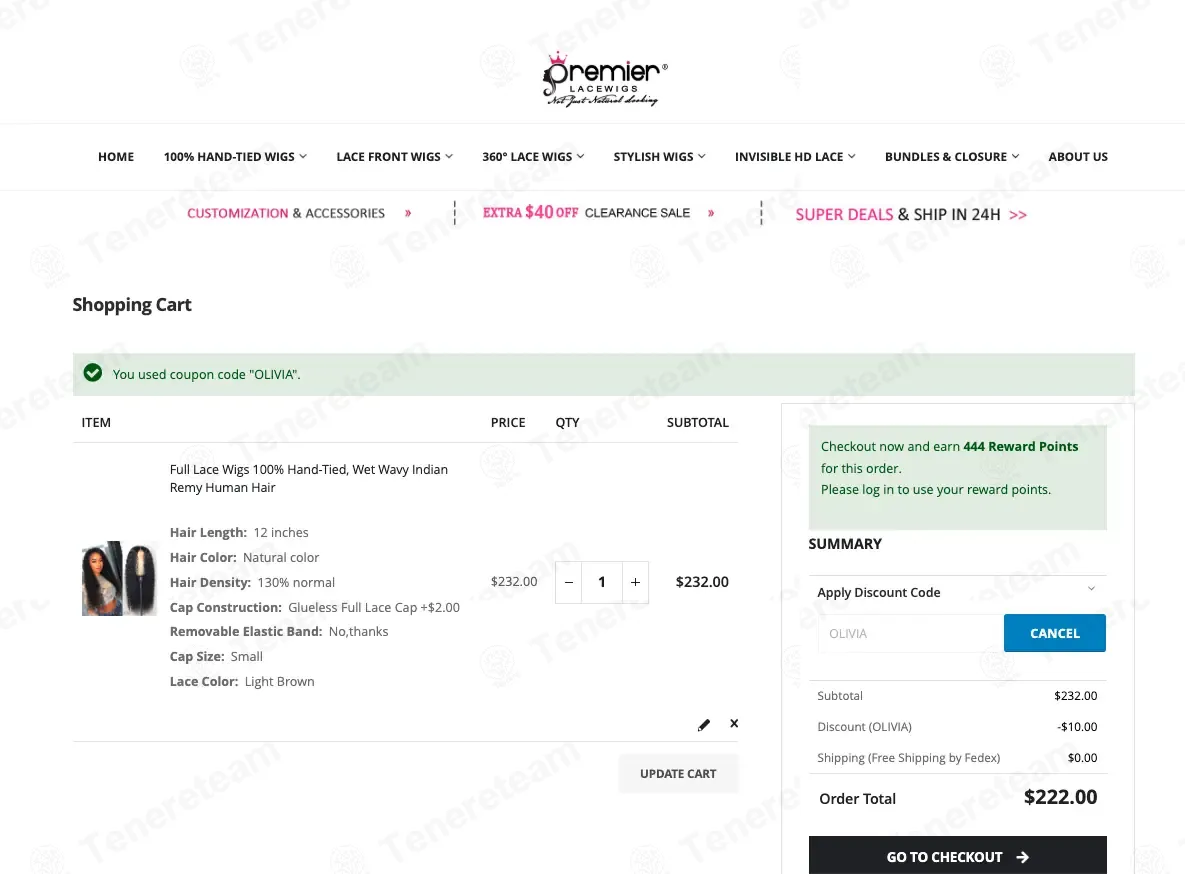Increase quantity with plus button
This screenshot has height=874, width=1185.
click(x=636, y=582)
